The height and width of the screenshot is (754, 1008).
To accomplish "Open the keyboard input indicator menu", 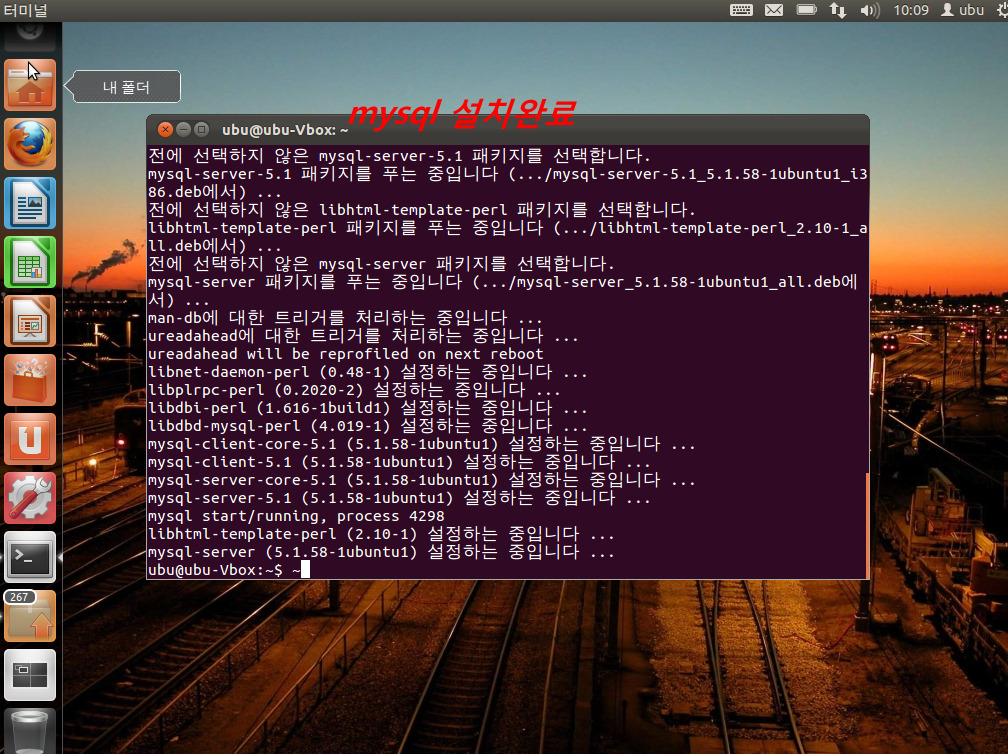I will [741, 10].
